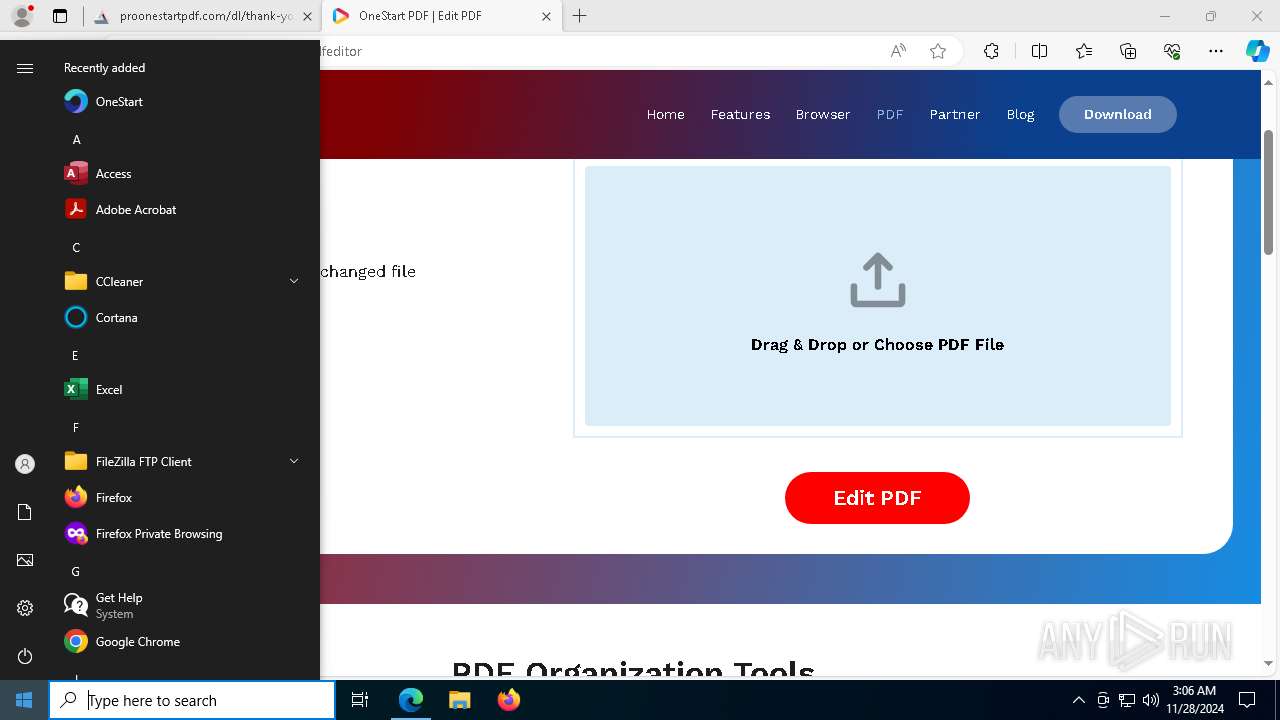This screenshot has width=1280, height=720.
Task: Jump to letter F section header
Action: (x=76, y=428)
